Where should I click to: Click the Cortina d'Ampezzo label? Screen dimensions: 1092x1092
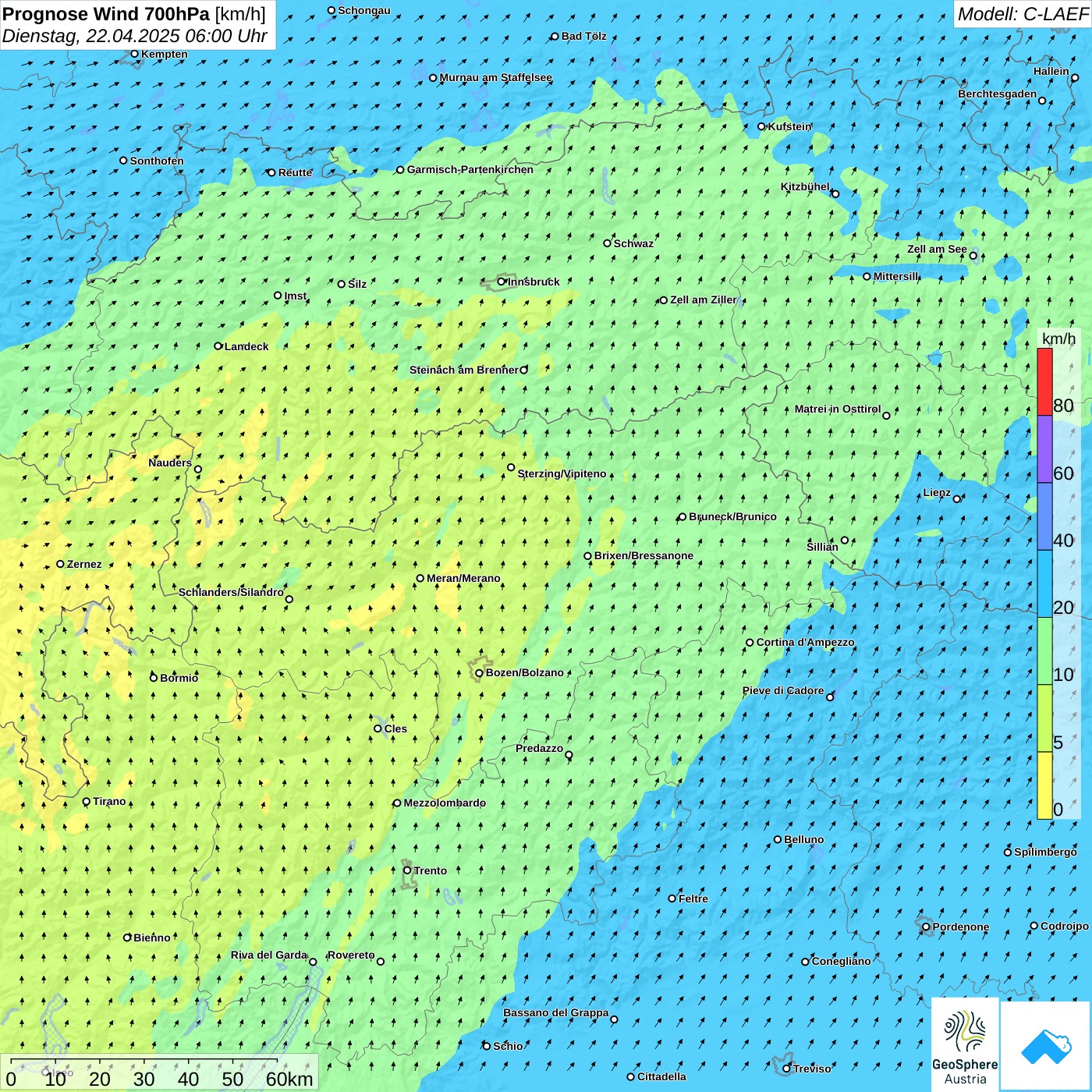coord(805,642)
